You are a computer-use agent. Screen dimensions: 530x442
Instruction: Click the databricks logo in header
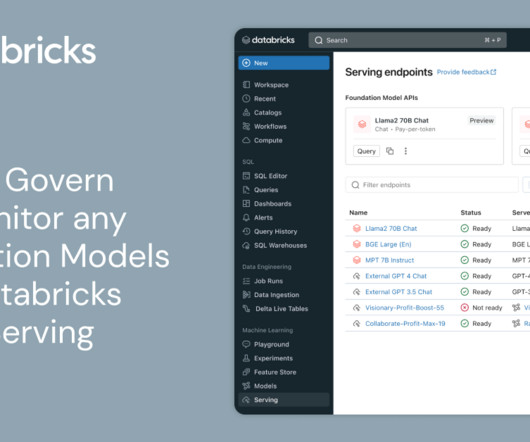pos(268,40)
